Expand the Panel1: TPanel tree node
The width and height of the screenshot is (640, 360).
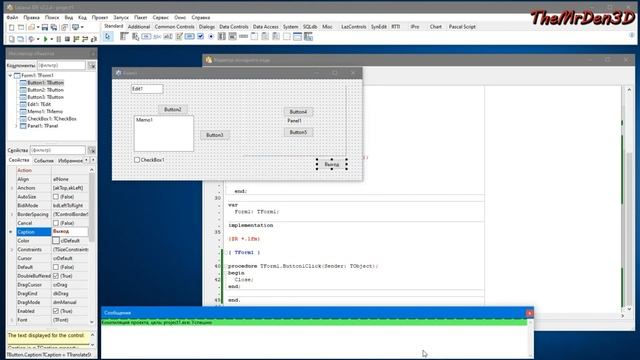tap(16, 126)
